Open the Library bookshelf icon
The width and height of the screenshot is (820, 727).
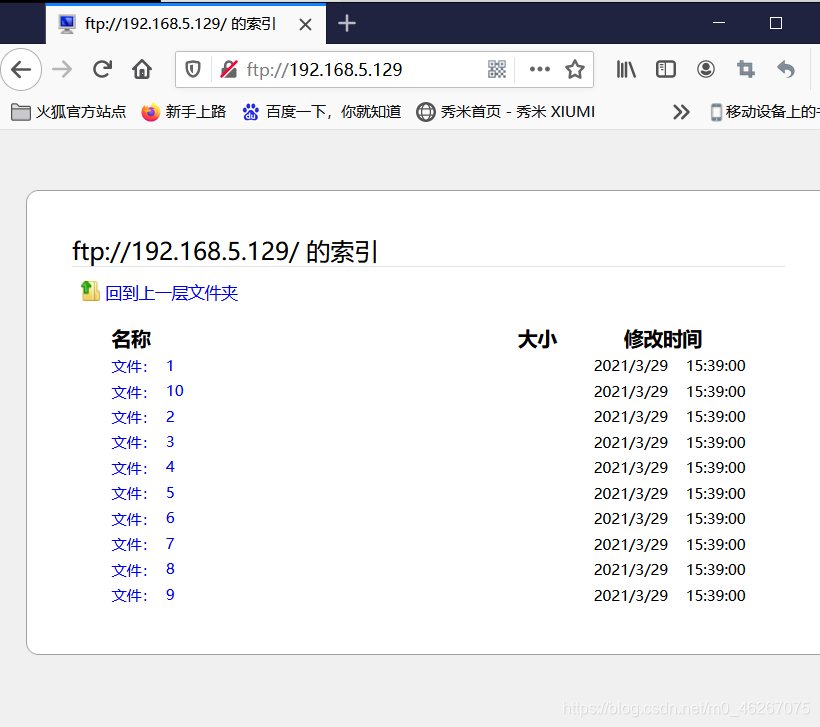[625, 69]
